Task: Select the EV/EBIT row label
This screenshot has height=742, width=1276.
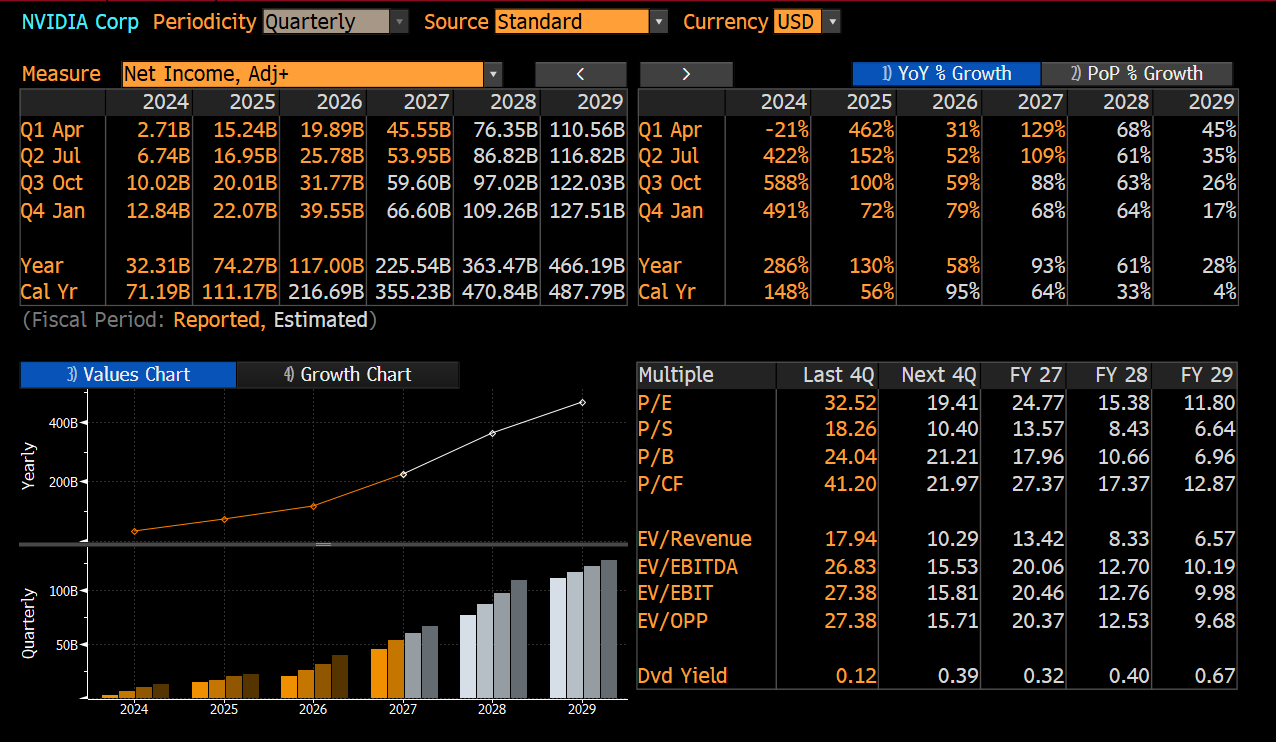Action: pos(676,593)
